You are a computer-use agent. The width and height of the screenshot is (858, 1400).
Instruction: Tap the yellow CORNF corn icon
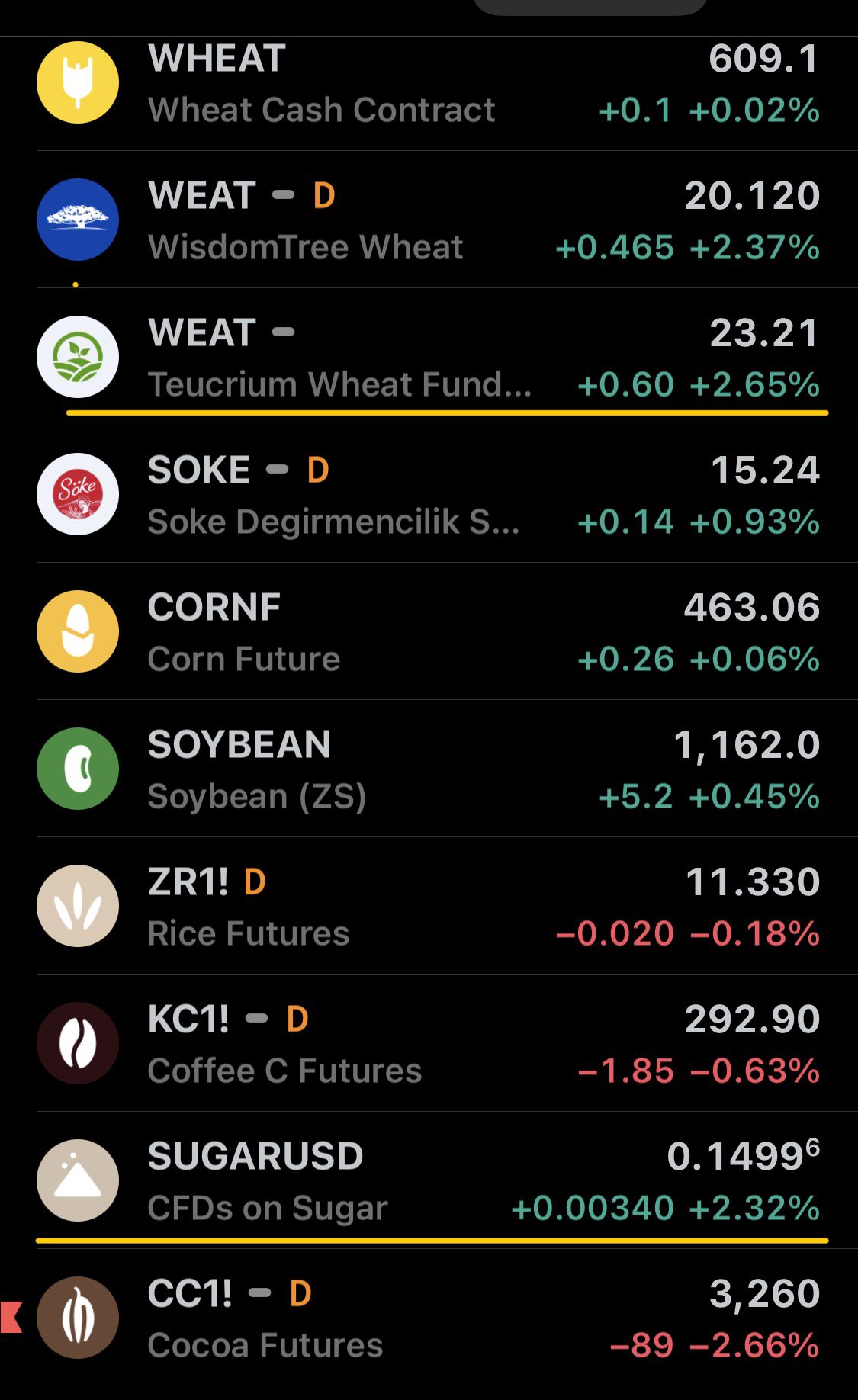coord(78,631)
